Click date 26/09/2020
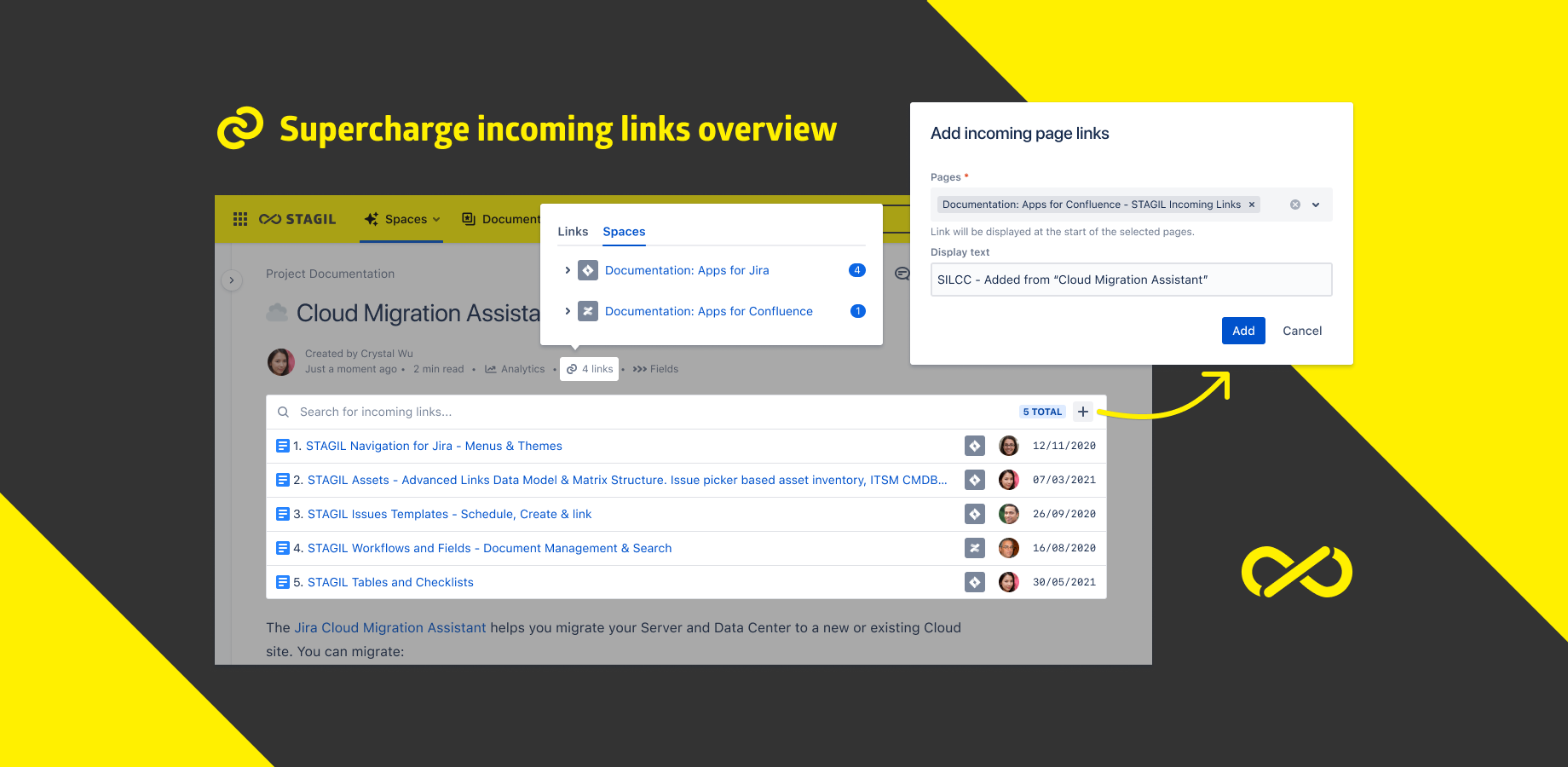The width and height of the screenshot is (1568, 767). (1064, 514)
